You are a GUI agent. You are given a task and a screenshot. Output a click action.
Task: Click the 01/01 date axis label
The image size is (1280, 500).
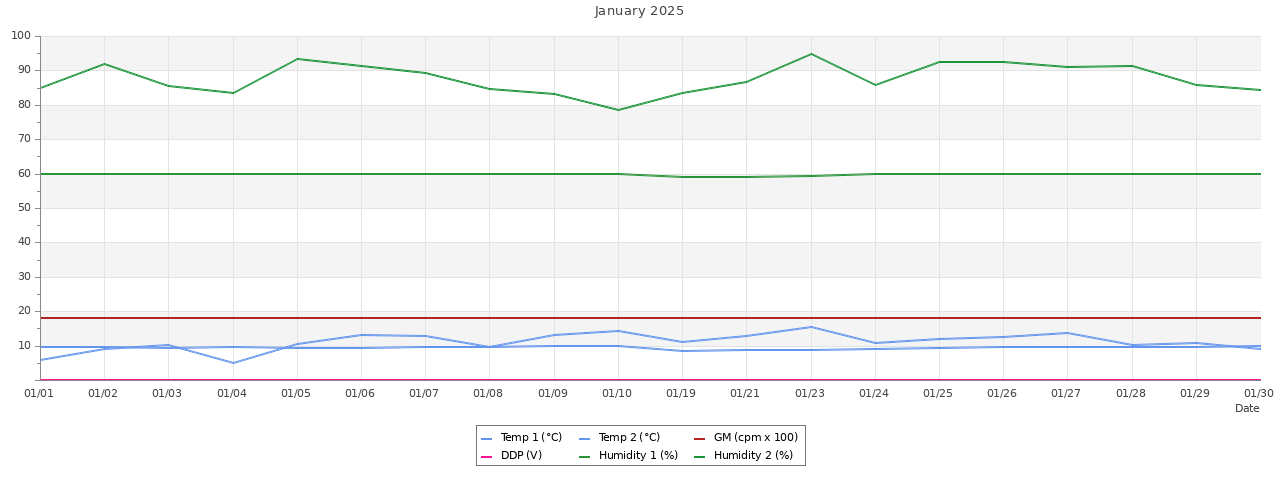coord(39,394)
